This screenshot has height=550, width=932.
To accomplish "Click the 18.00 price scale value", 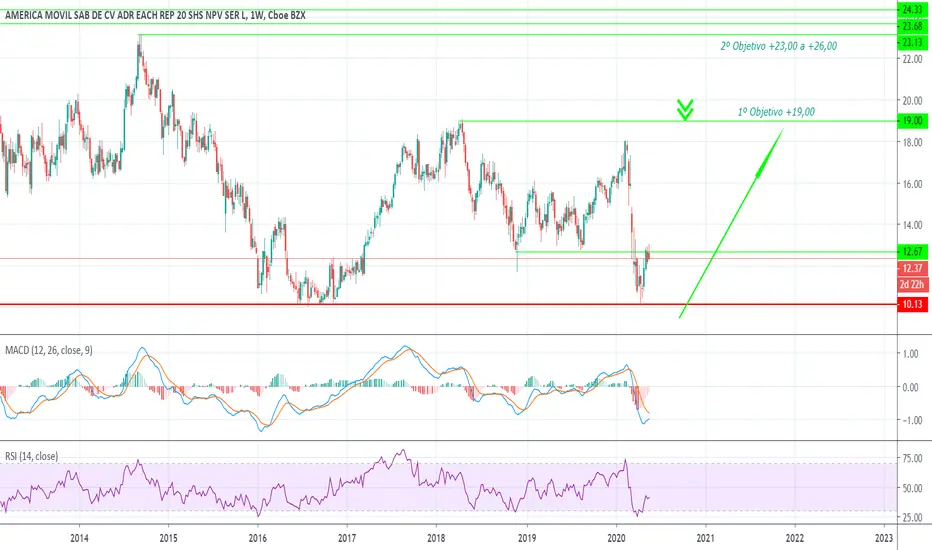I will click(x=912, y=142).
